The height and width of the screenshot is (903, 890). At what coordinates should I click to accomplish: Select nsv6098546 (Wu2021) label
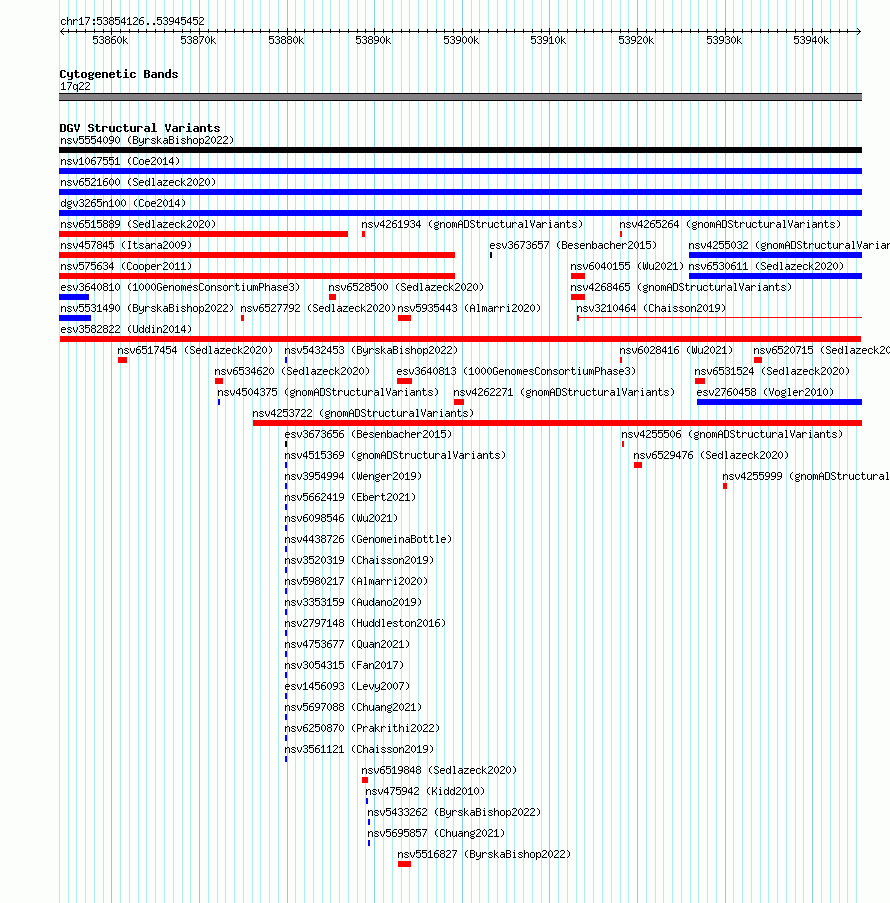pyautogui.click(x=342, y=518)
